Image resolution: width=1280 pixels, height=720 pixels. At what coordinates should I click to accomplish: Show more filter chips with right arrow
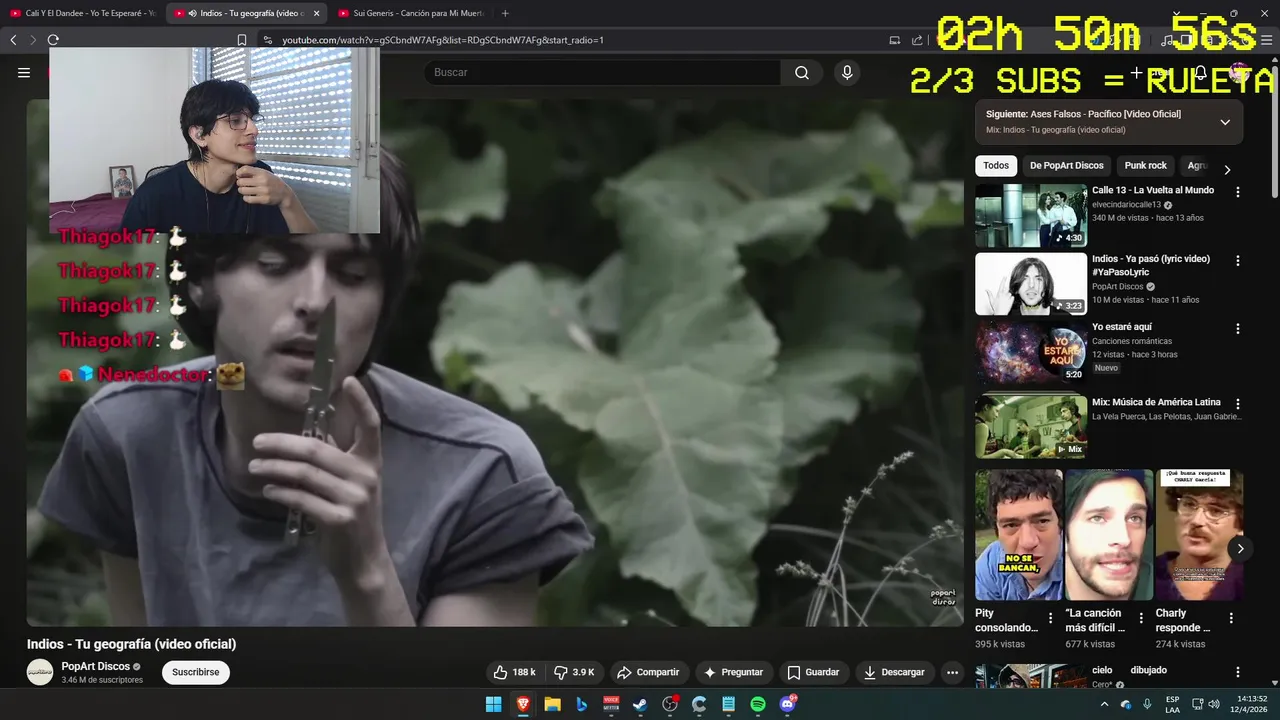point(1227,169)
